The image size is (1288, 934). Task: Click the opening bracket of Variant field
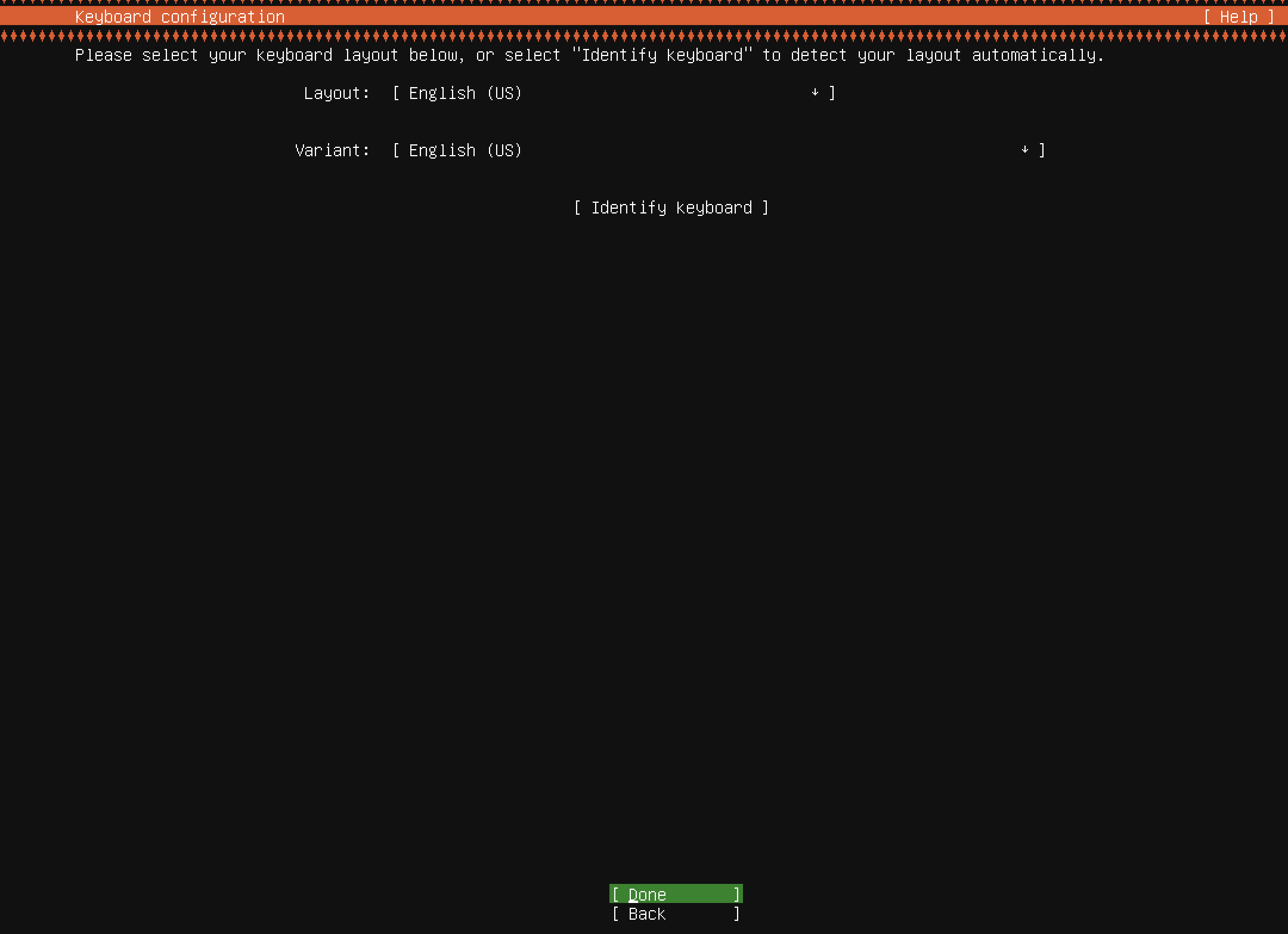point(396,150)
